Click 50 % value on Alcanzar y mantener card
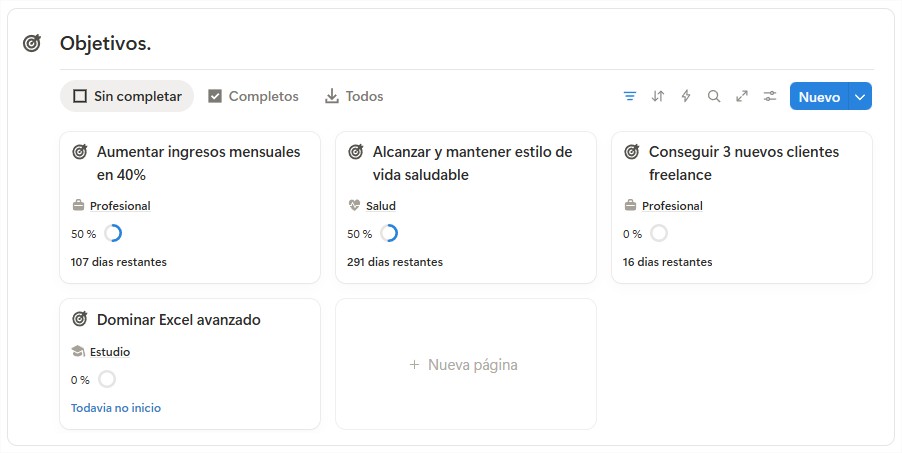The image size is (902, 453). coord(360,234)
